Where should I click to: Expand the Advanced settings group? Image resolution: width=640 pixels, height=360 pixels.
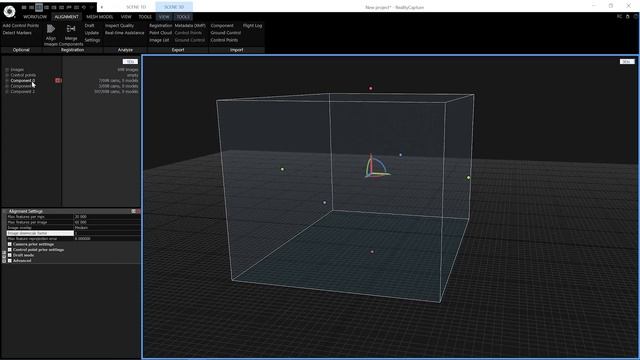(x=9, y=260)
